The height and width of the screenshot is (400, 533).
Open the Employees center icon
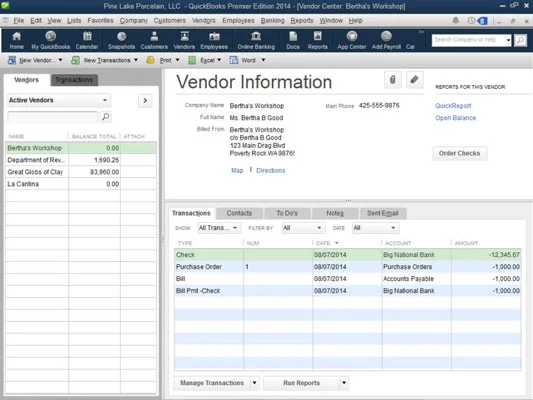[x=214, y=40]
